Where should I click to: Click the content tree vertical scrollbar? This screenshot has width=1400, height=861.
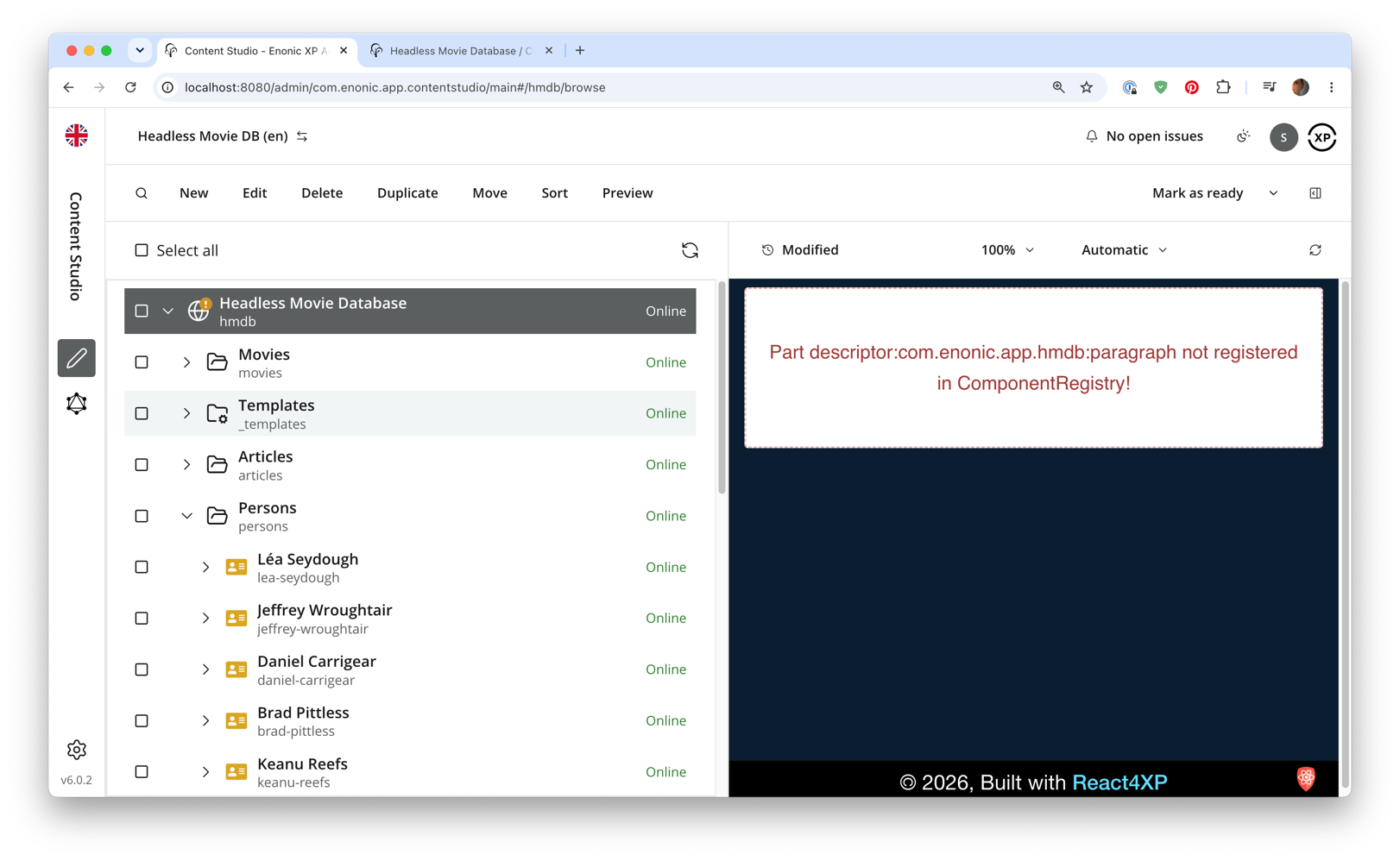coord(722,388)
